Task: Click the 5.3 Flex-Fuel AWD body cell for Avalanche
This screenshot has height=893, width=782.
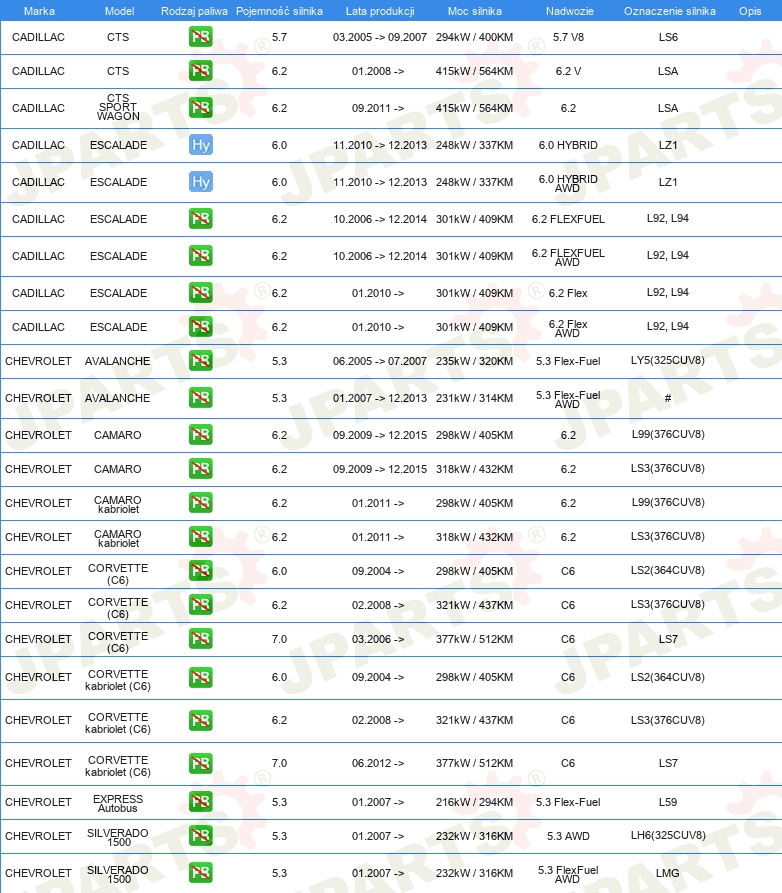Action: tap(568, 399)
